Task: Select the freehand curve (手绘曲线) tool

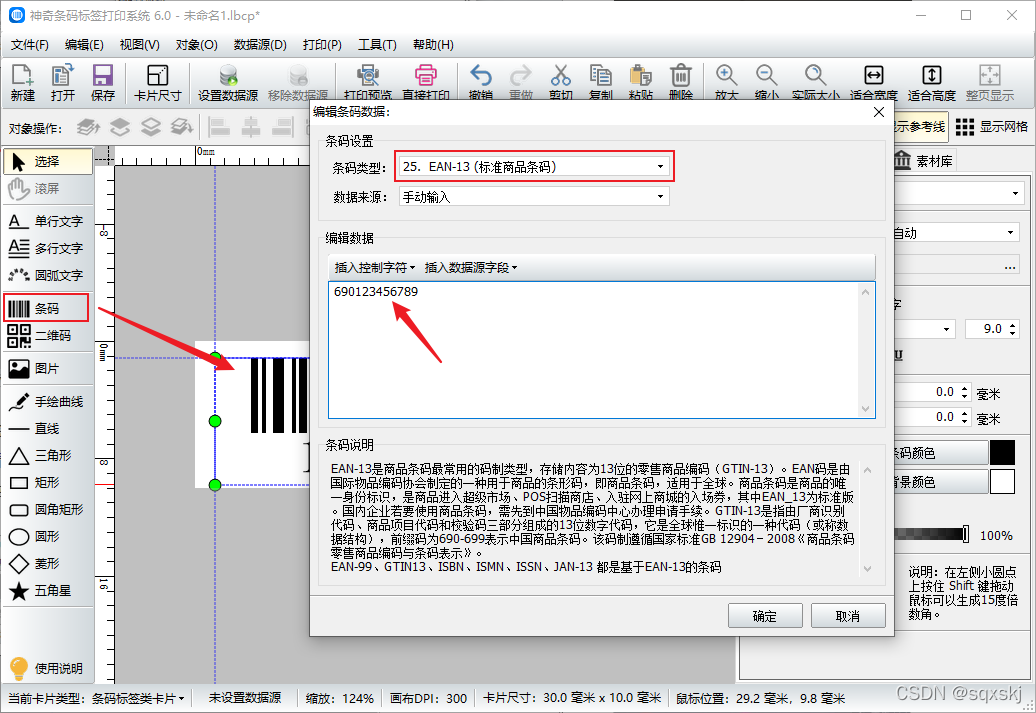Action: (48, 402)
